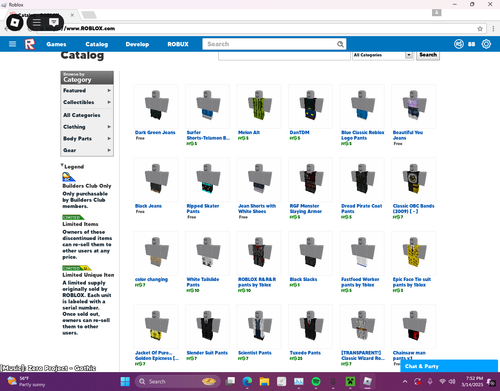Expand the Clothing category

(x=87, y=127)
